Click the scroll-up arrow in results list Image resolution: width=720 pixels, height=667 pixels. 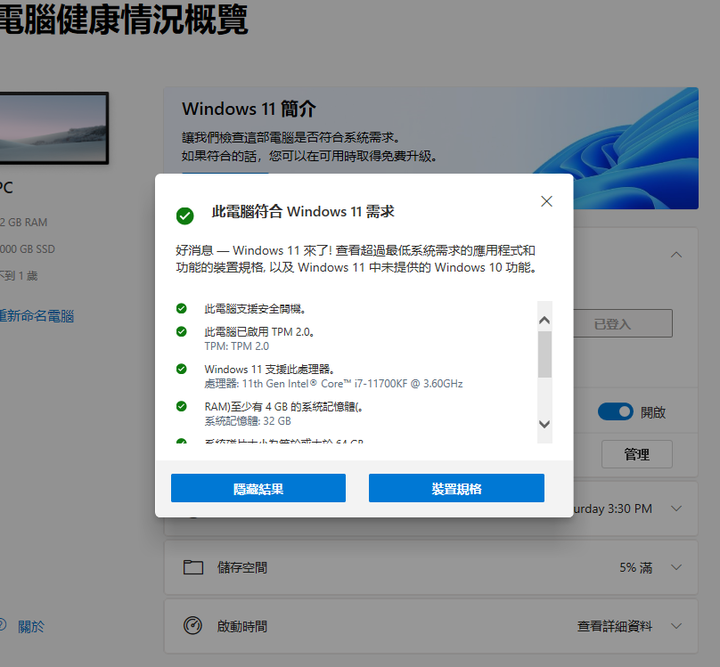545,320
